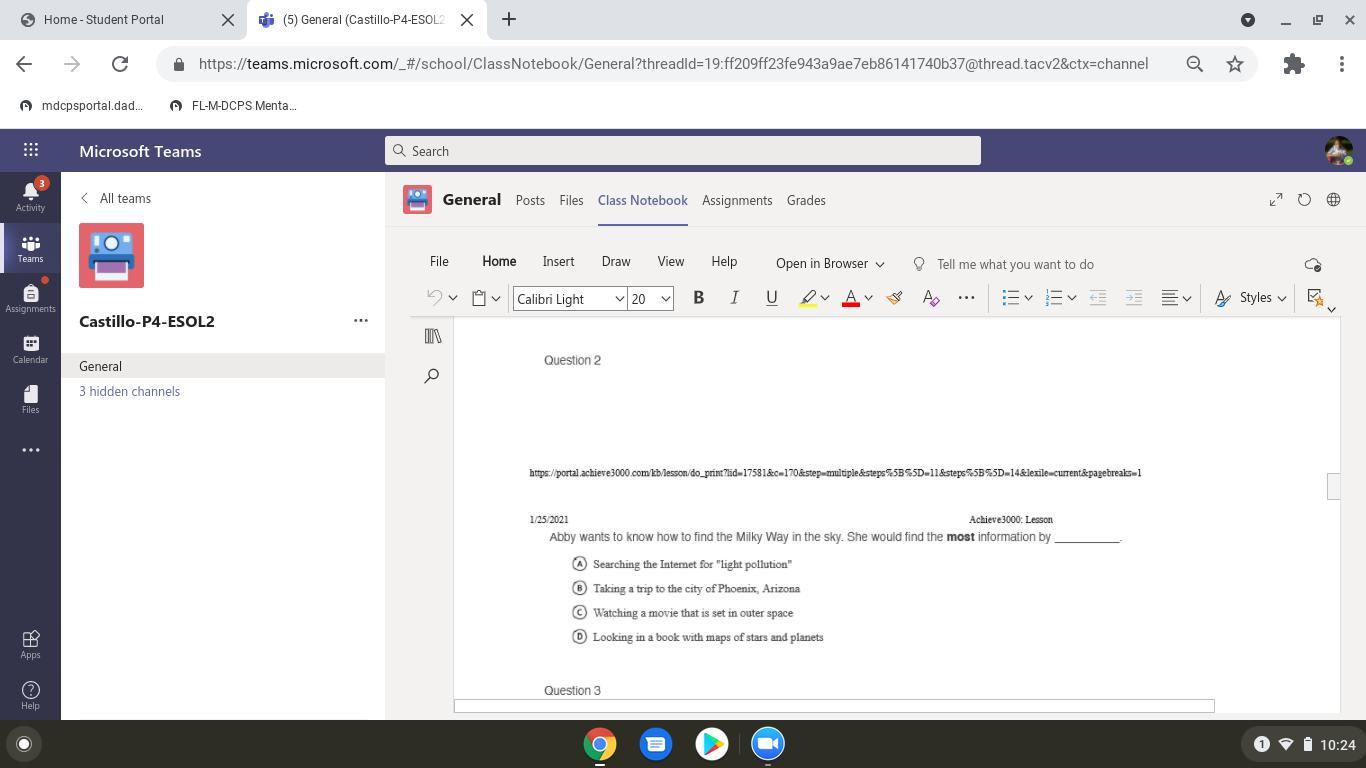Open Teams Help
Viewport: 1366px width, 768px height.
(30, 695)
